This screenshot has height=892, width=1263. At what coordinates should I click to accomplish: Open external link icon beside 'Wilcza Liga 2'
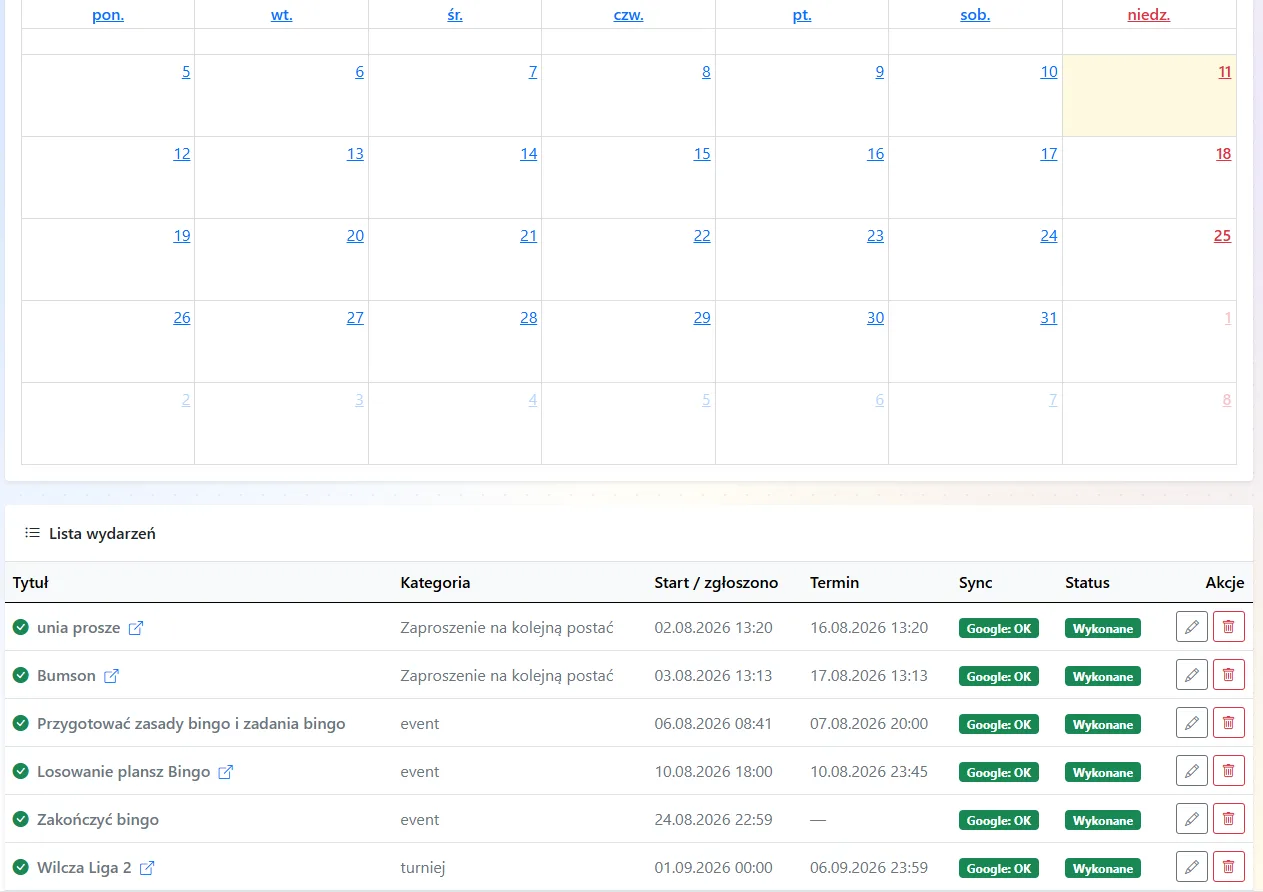point(147,868)
